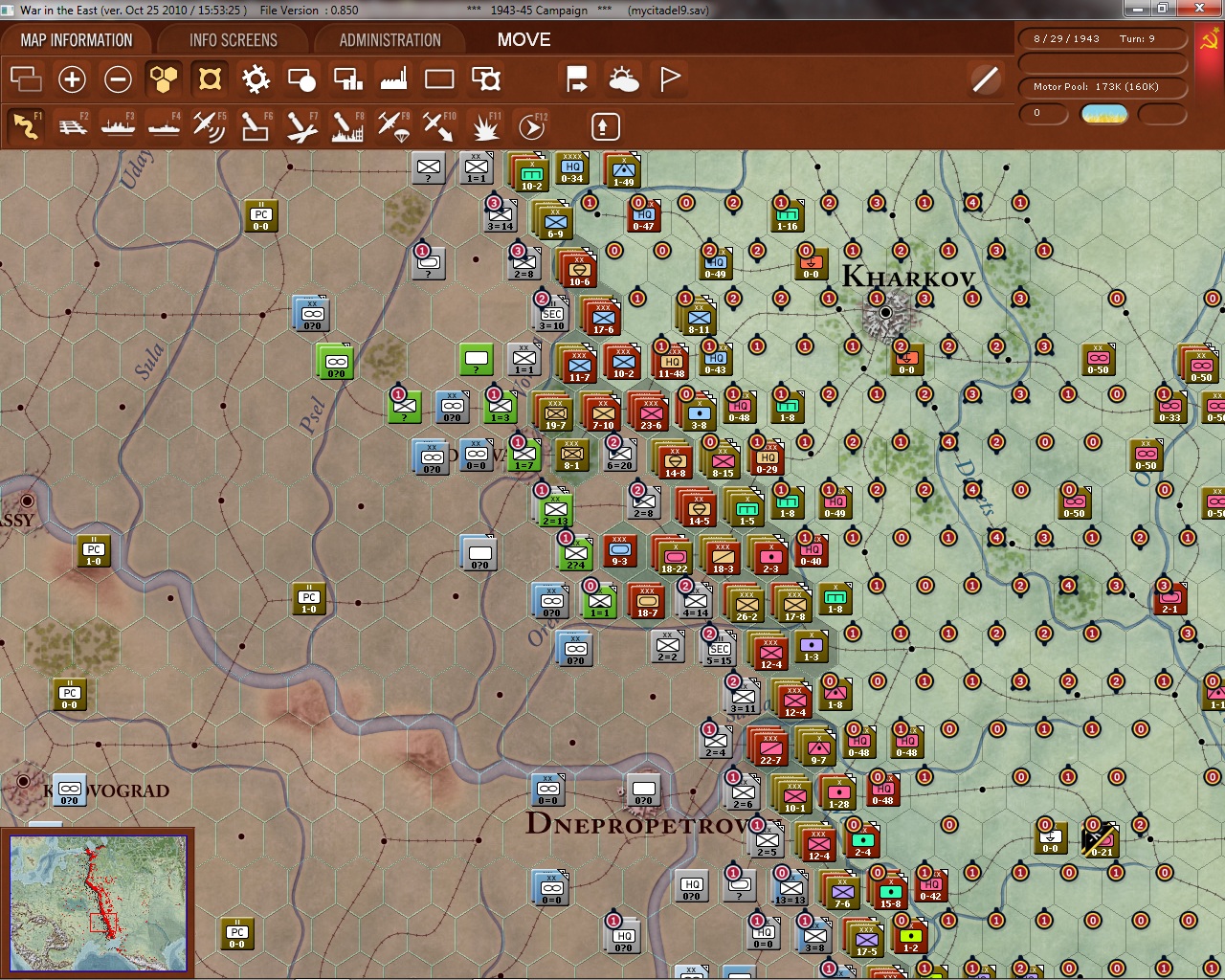
Task: Select F8 bomb city mode icon
Action: click(x=347, y=126)
